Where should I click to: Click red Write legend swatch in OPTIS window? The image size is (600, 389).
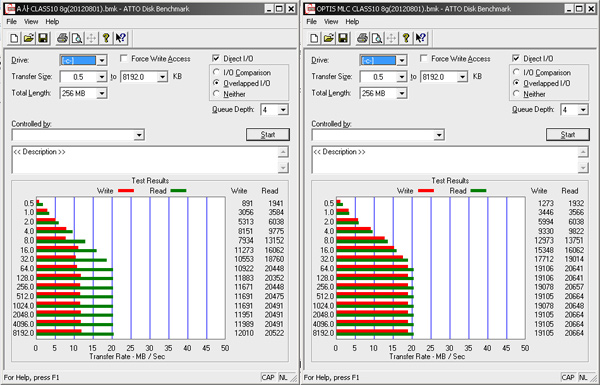426,190
